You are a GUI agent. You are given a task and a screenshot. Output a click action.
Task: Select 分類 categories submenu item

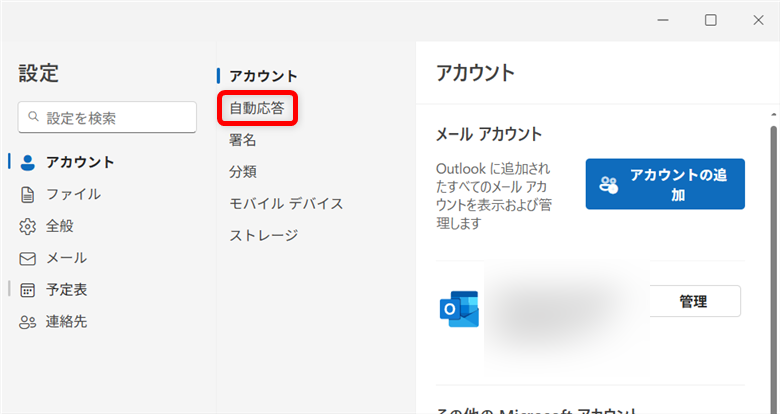click(243, 172)
